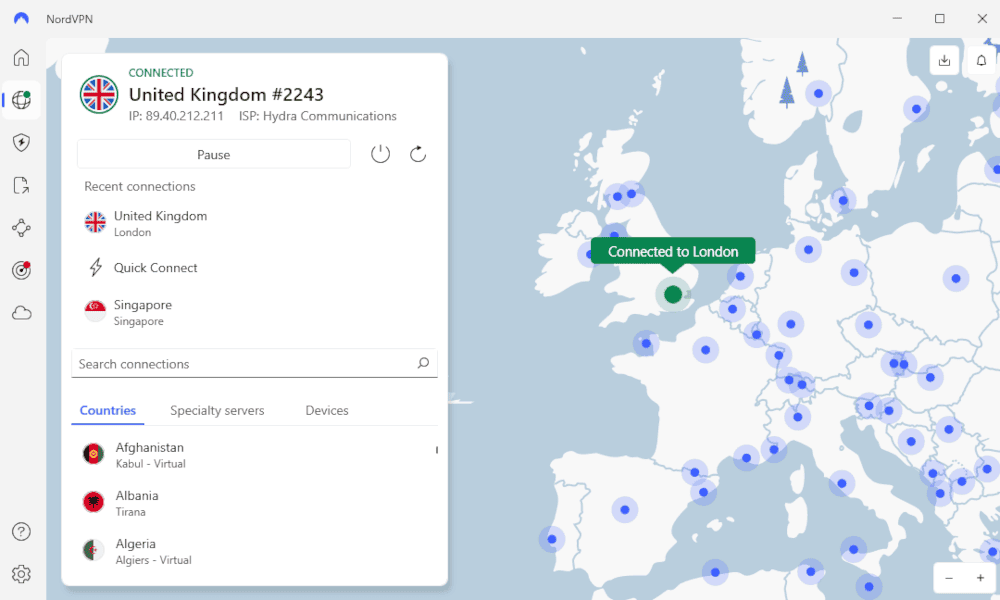Switch to the Specialty servers tab
This screenshot has width=1000, height=600.
coord(217,411)
